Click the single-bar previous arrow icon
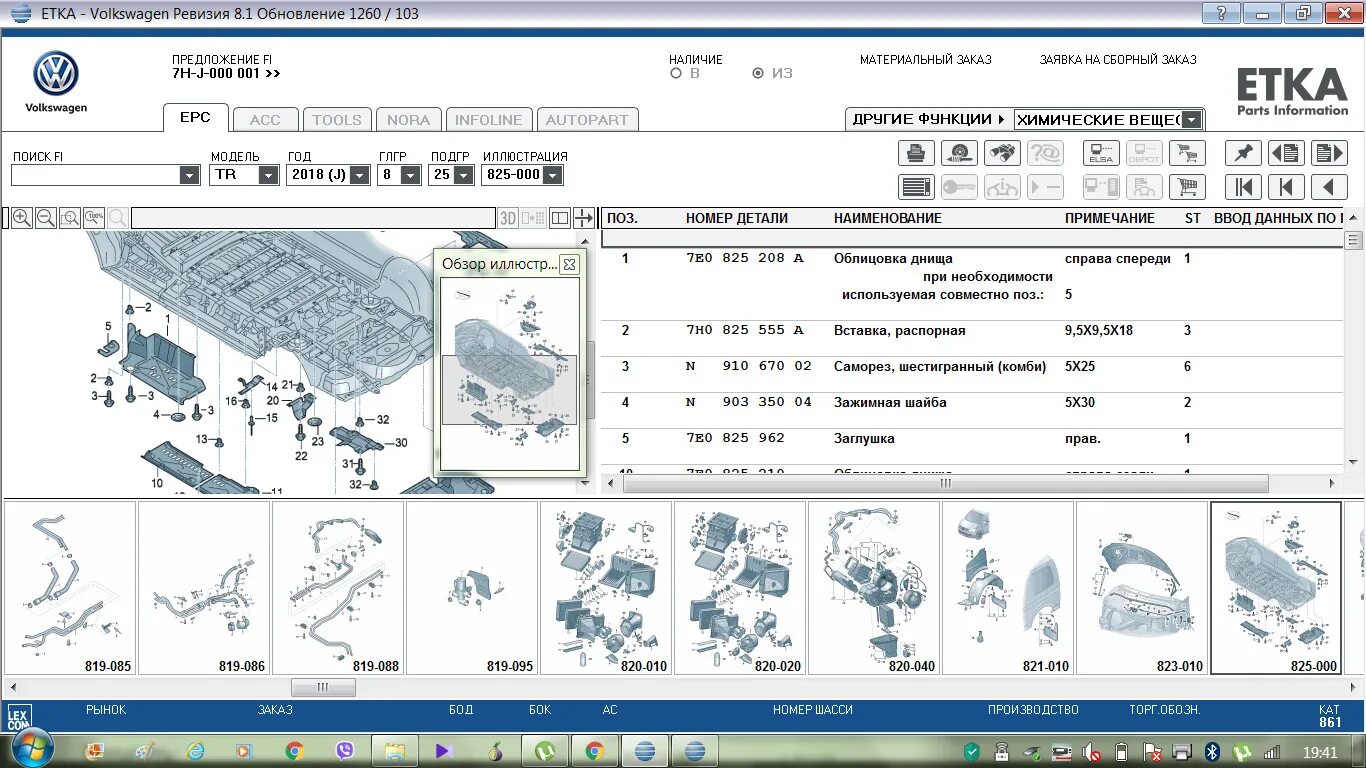1366x768 pixels. tap(1286, 187)
